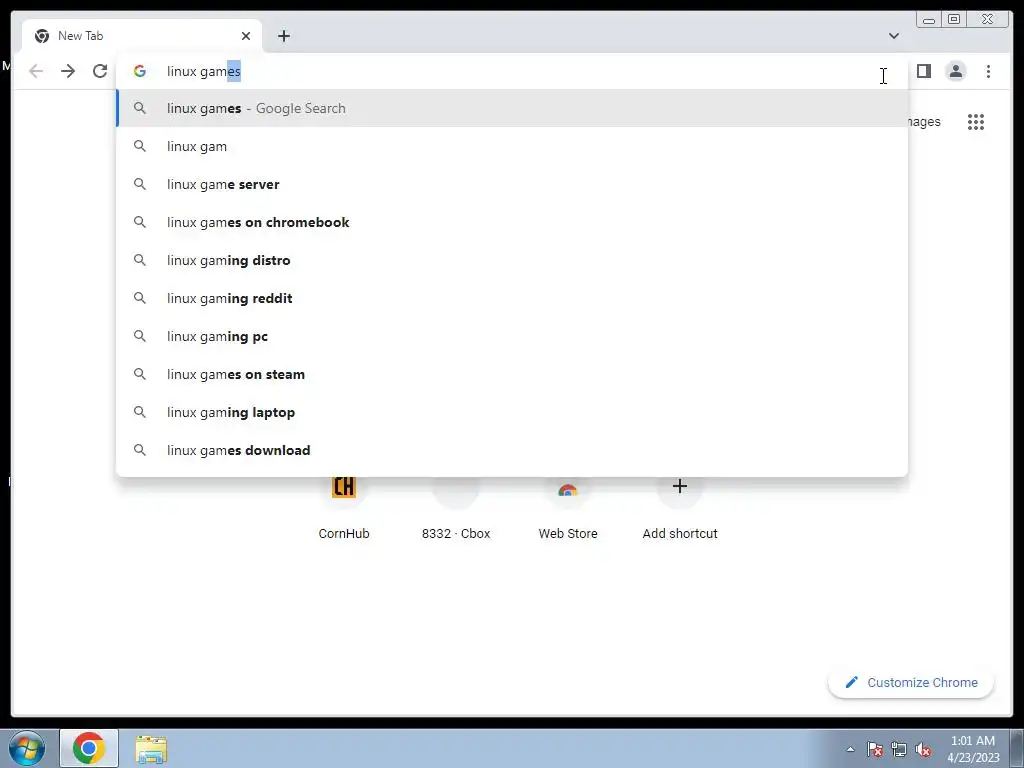Click the Show desktop strip
The height and width of the screenshot is (768, 1024).
[1017, 748]
